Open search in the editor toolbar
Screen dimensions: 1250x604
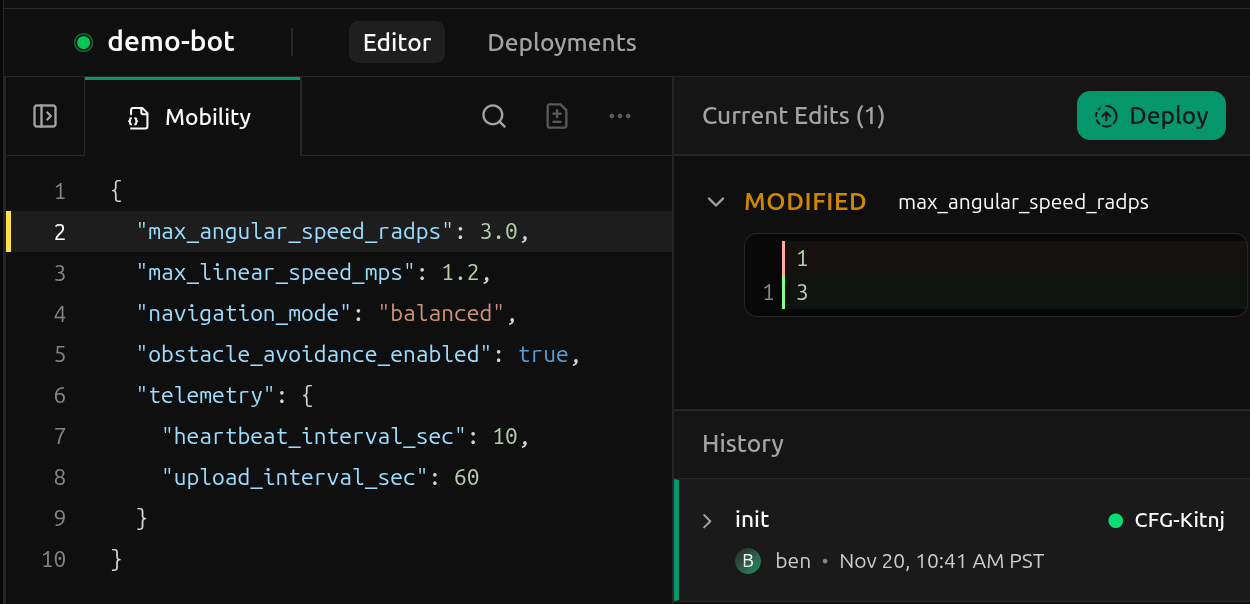(494, 117)
